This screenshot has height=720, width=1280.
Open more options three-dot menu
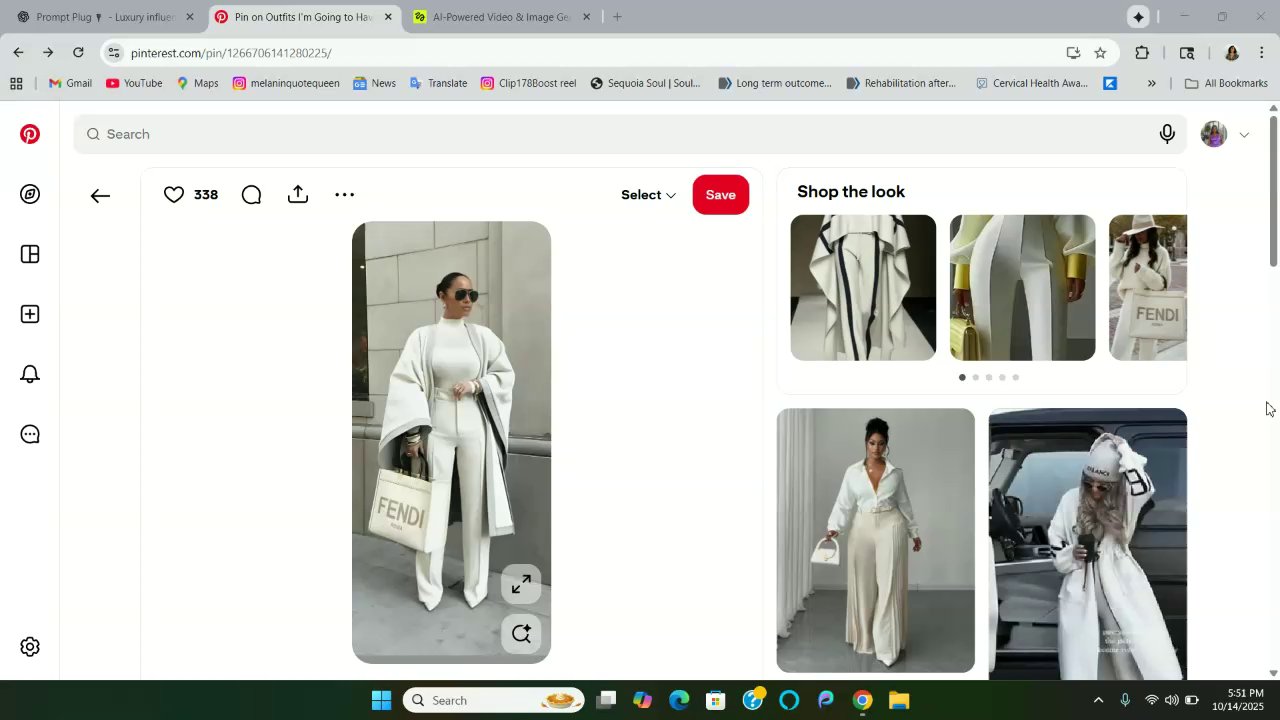[344, 195]
